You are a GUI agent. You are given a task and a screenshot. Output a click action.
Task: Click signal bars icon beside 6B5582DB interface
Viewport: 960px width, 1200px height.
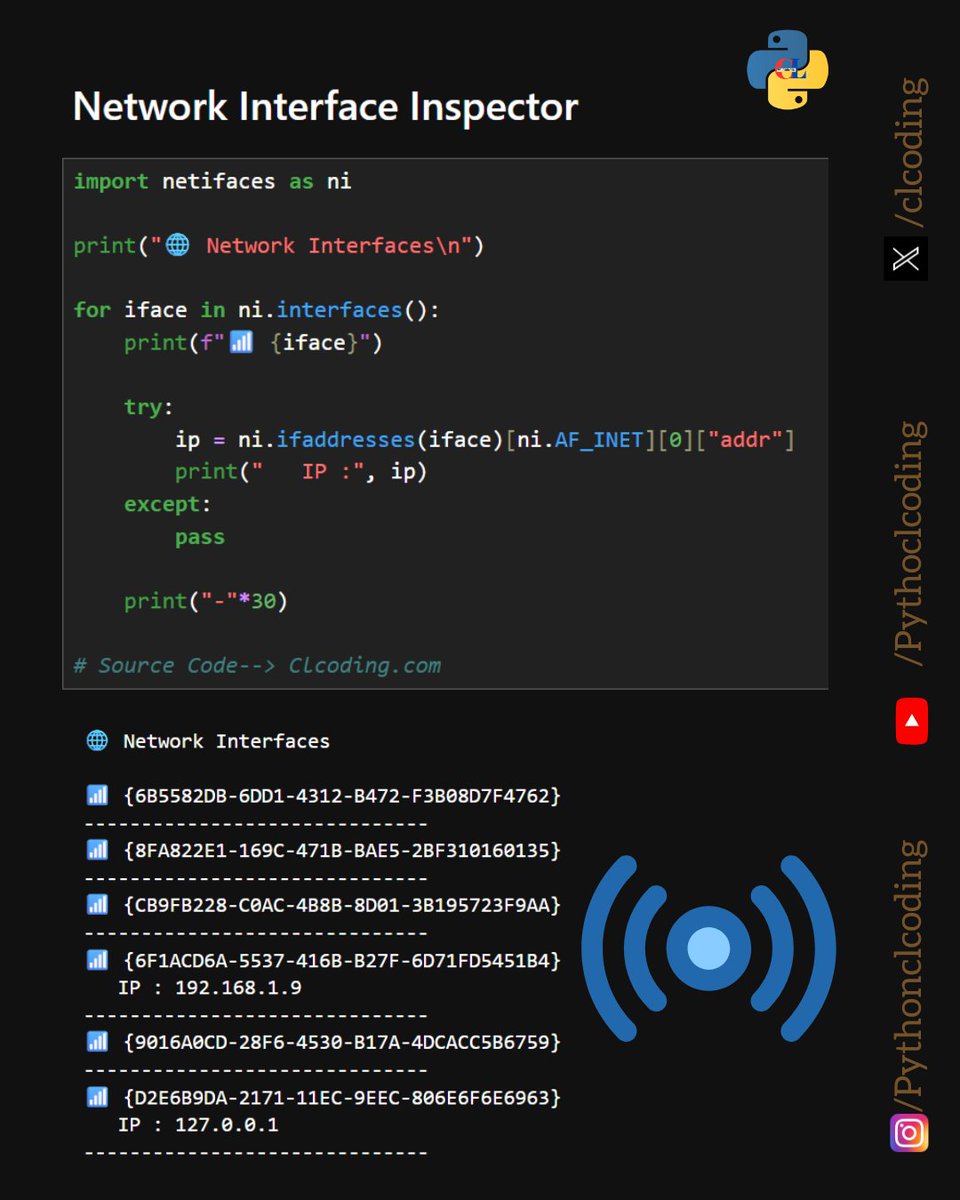97,796
